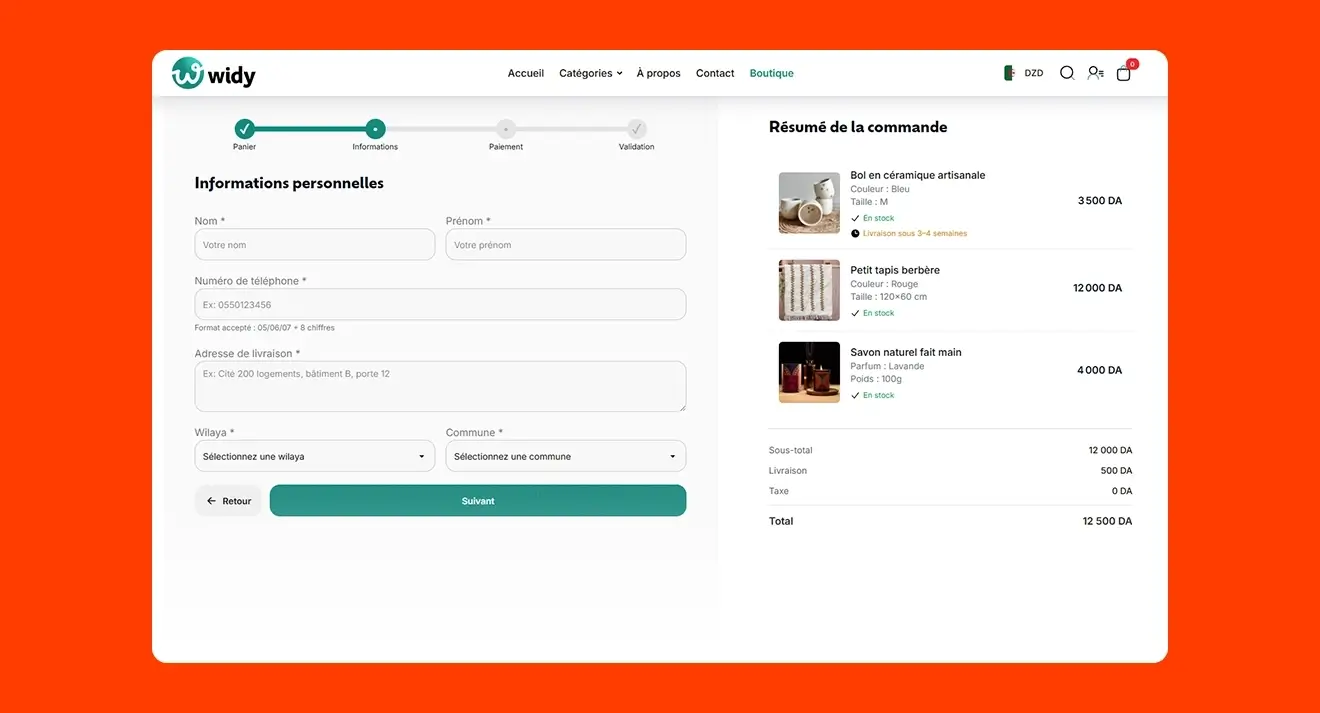Open the À propos page
The height and width of the screenshot is (713, 1320).
point(659,73)
